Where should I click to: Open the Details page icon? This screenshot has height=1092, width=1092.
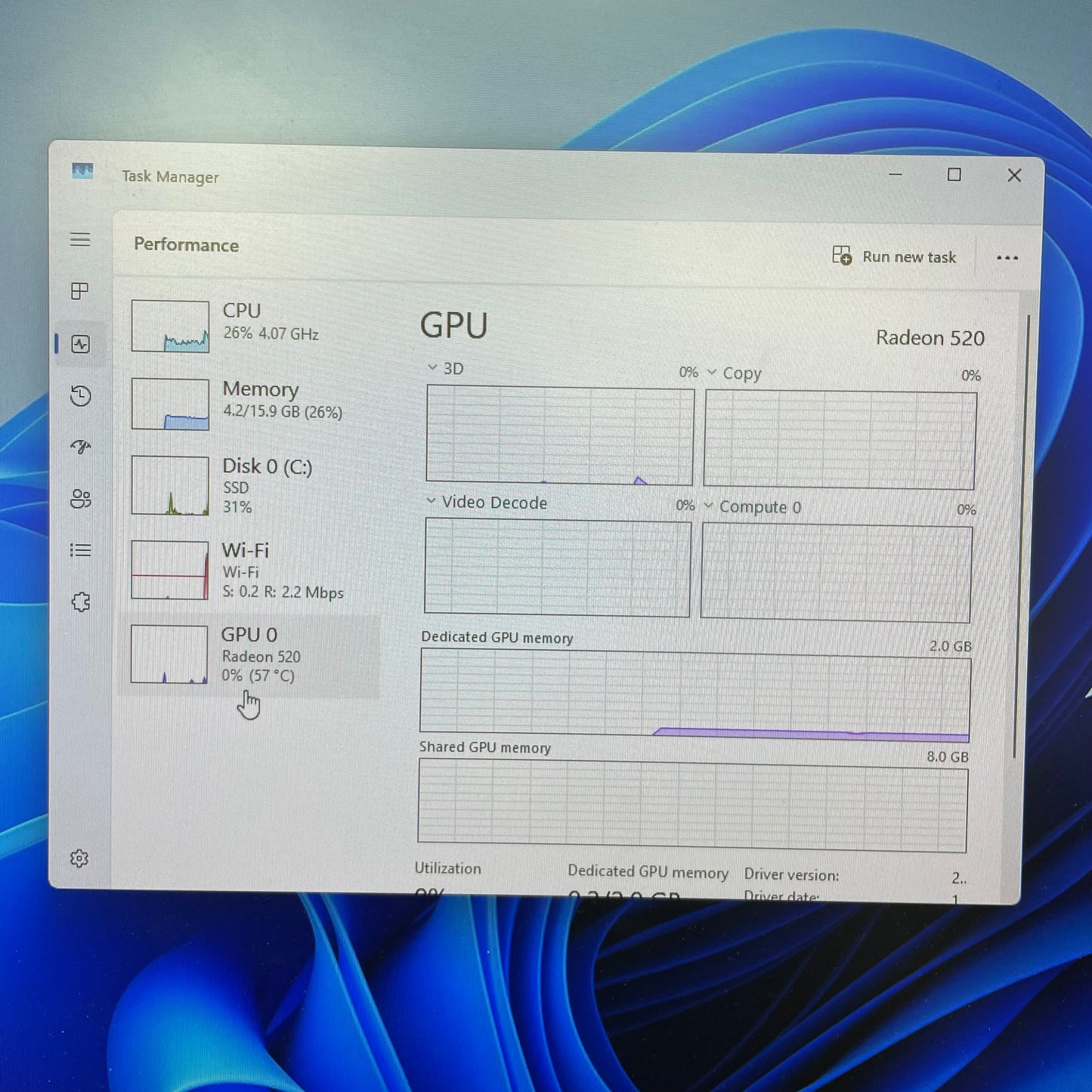pyautogui.click(x=80, y=550)
